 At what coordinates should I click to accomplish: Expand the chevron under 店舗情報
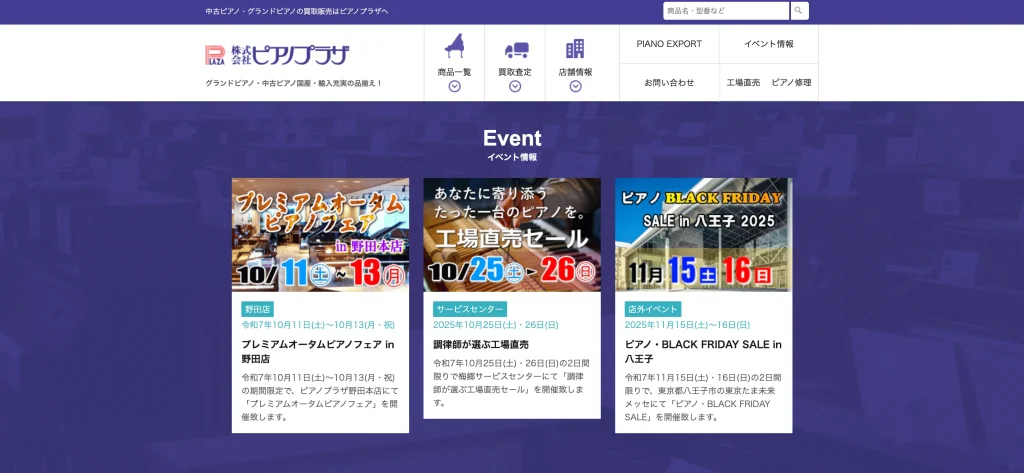point(575,86)
